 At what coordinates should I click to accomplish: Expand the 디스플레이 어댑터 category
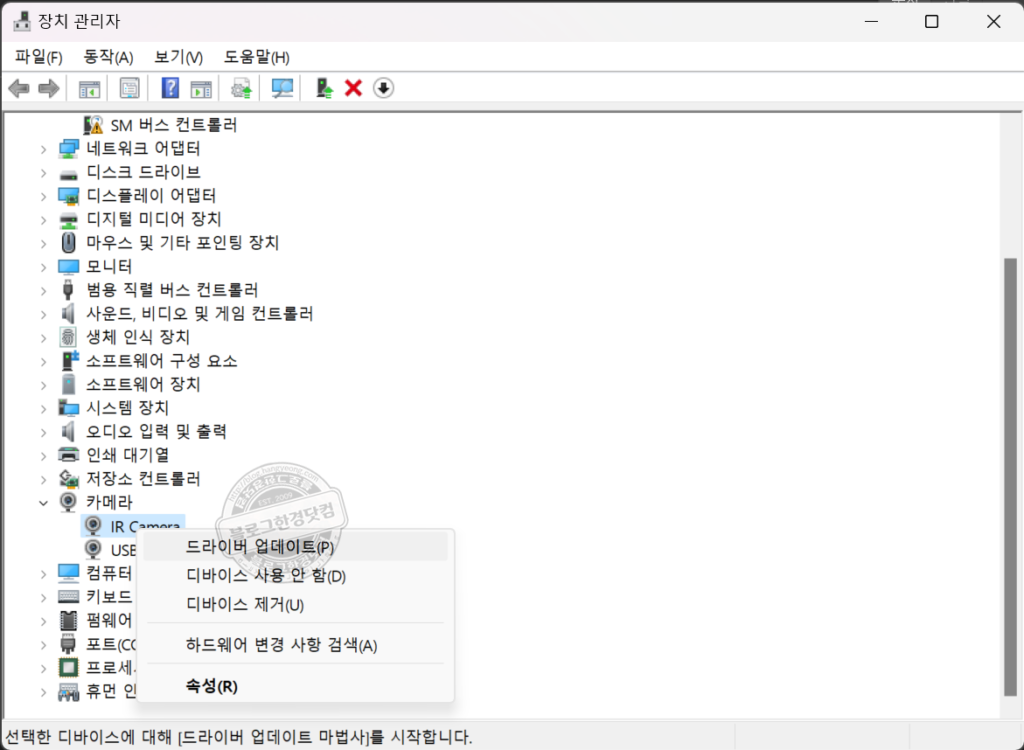coord(42,195)
